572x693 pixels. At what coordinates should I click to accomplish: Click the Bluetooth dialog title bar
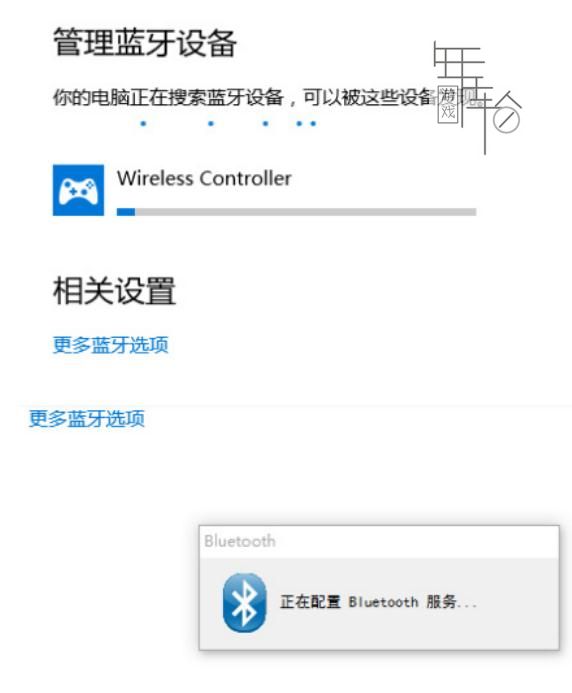pos(379,541)
